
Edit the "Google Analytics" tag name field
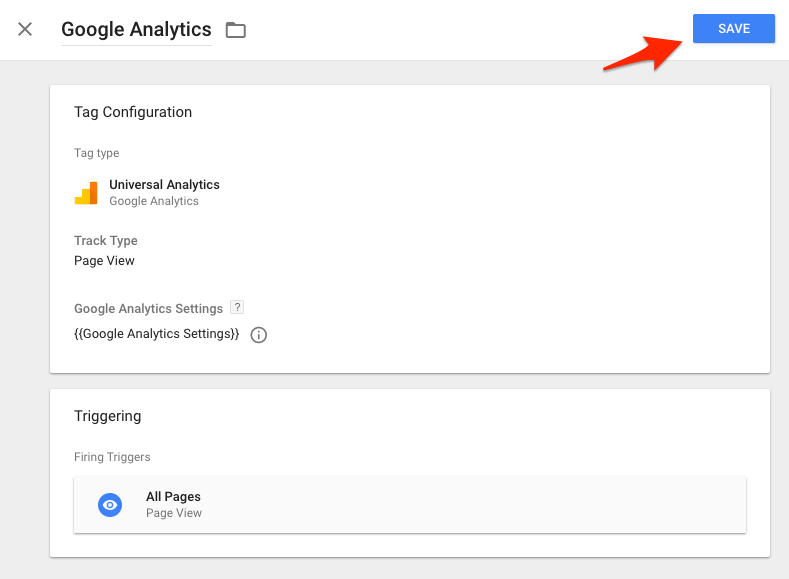(x=136, y=30)
